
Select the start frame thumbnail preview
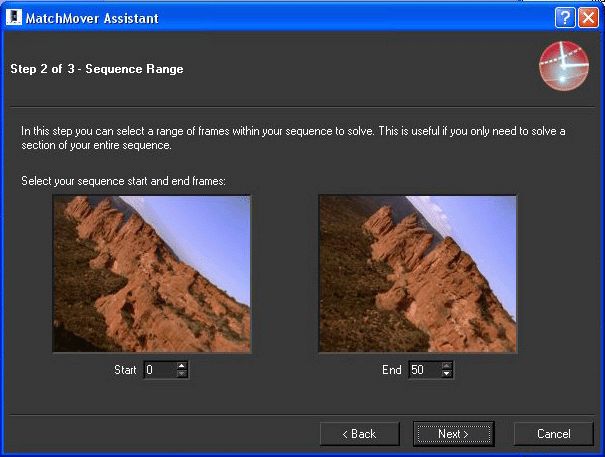pos(152,274)
